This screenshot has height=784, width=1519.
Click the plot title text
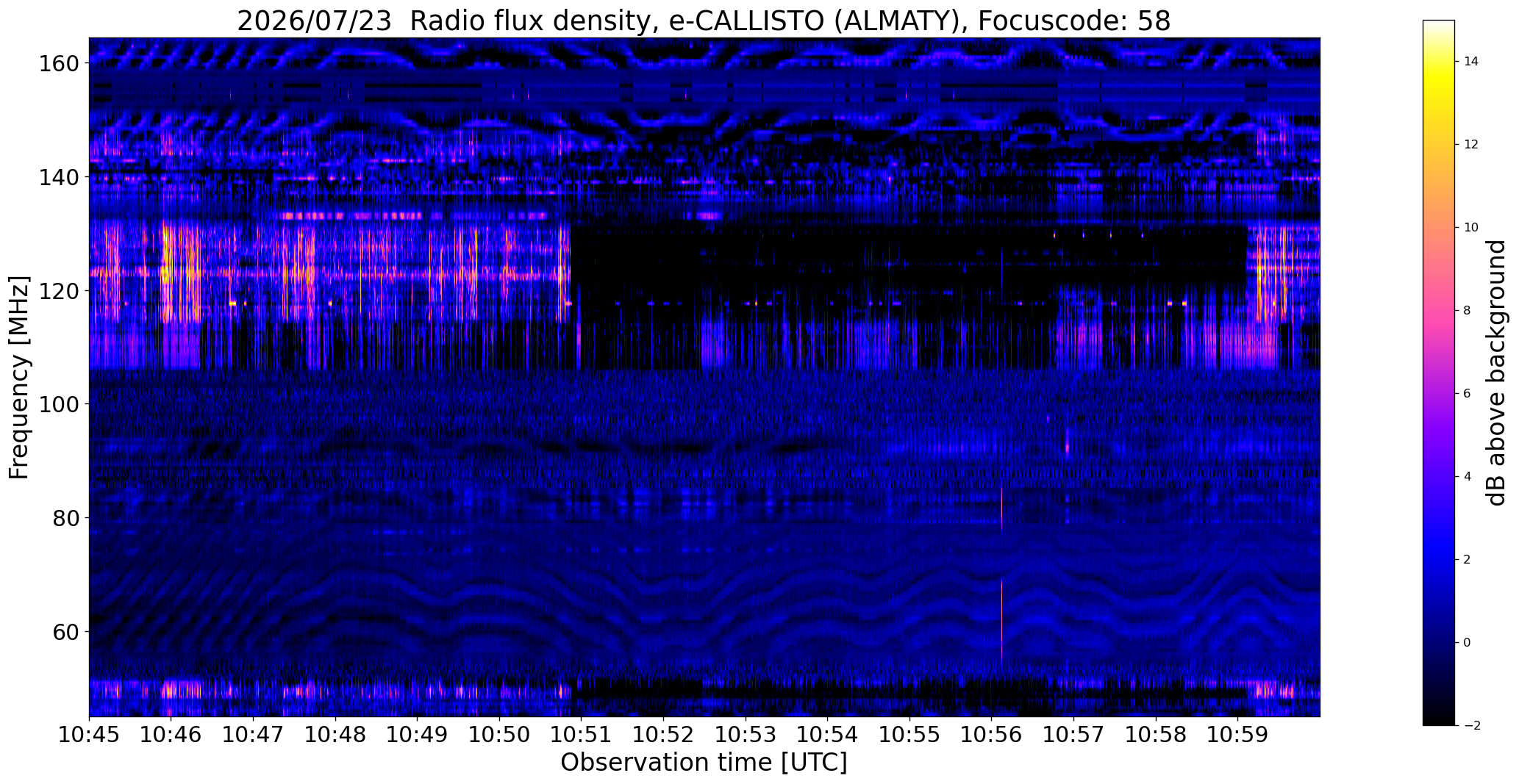click(x=704, y=21)
